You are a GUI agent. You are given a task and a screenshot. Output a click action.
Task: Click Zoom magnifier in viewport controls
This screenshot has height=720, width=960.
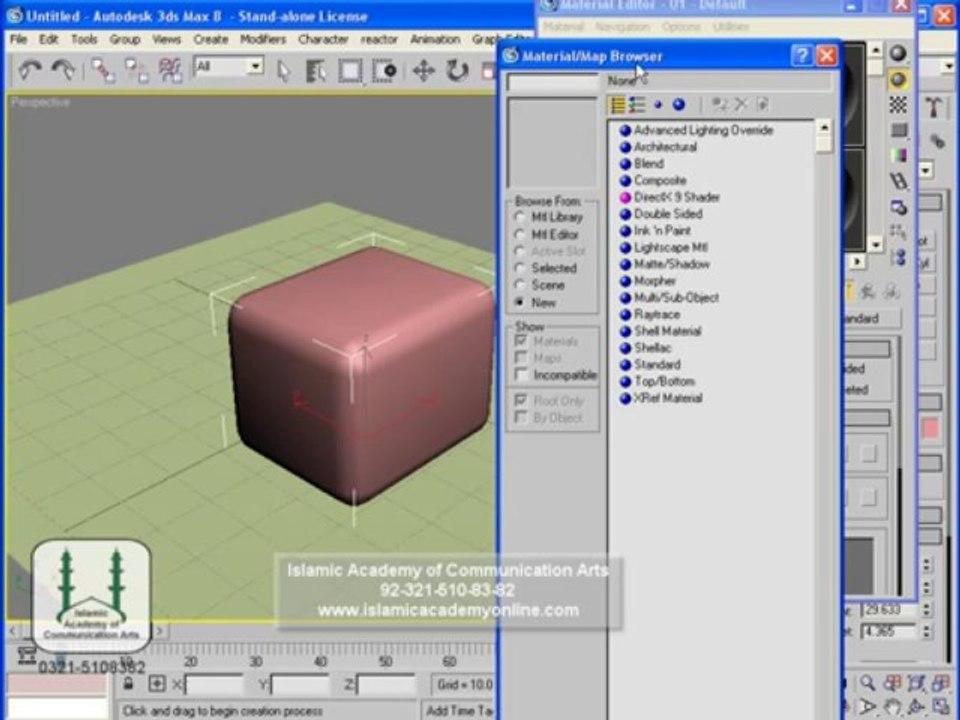(x=867, y=683)
